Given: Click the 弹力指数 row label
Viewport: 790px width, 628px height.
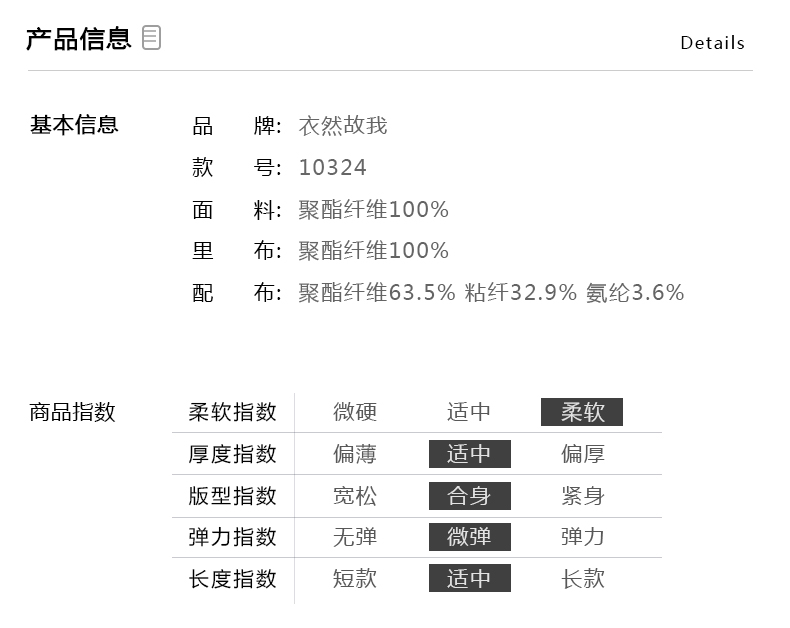Looking at the screenshot, I should pos(232,537).
